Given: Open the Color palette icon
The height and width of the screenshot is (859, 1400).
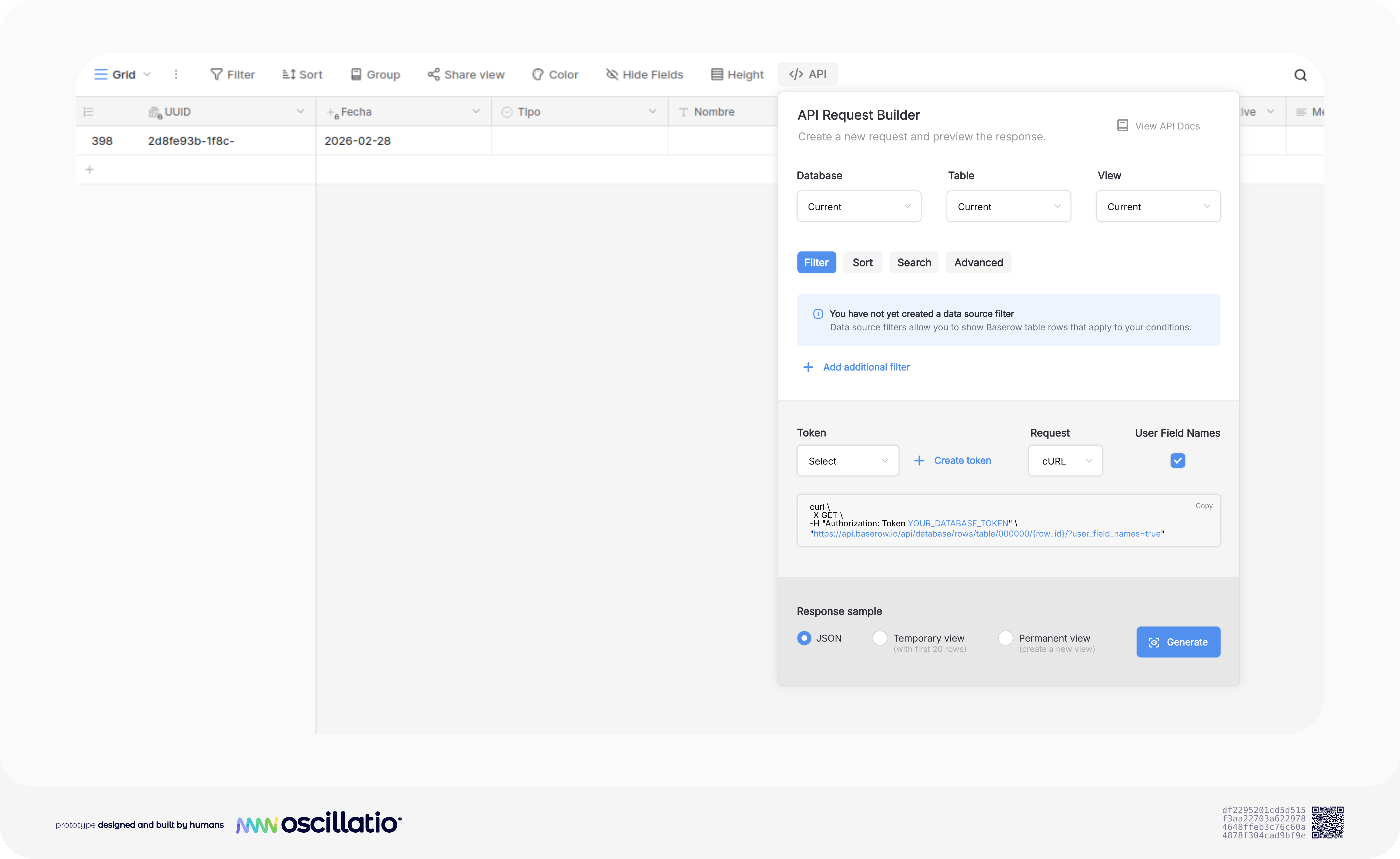Looking at the screenshot, I should pos(538,74).
